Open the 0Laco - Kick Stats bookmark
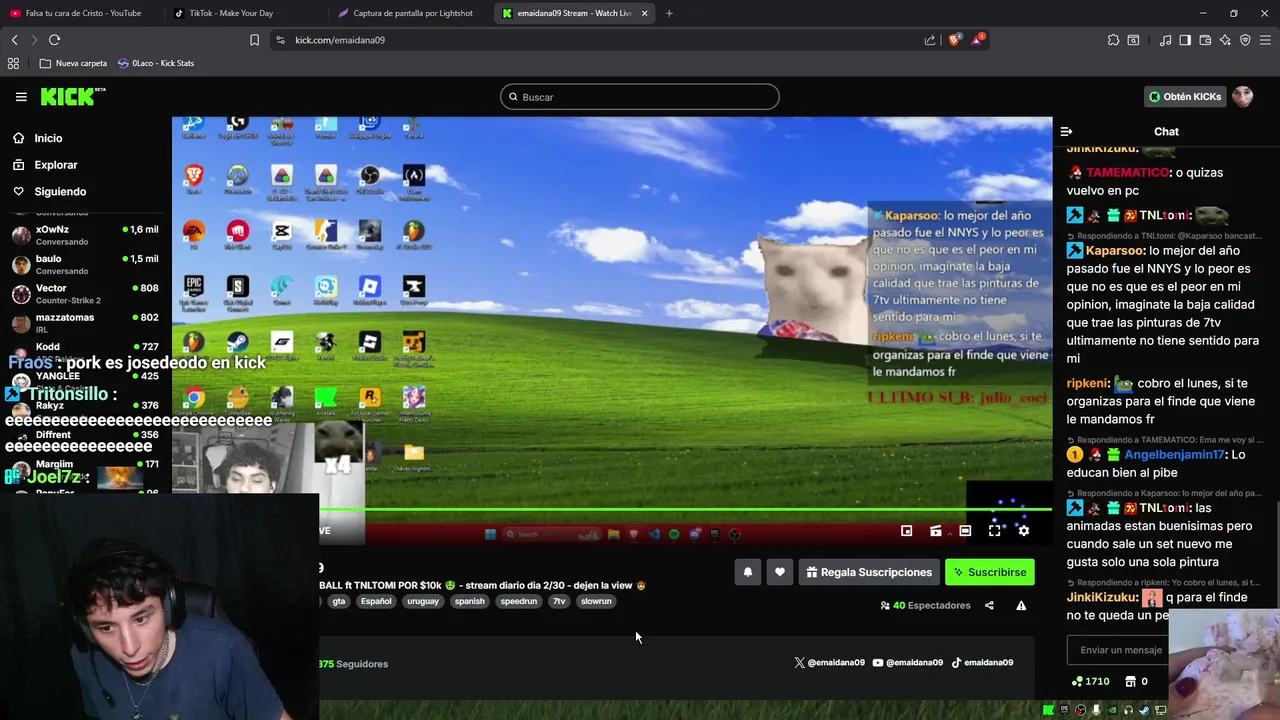The width and height of the screenshot is (1280, 720). click(156, 63)
